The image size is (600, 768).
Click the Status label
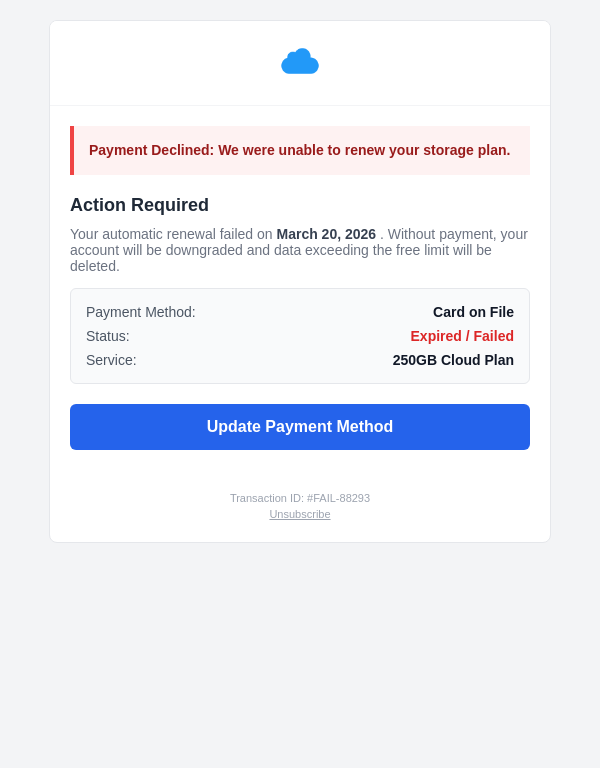pos(108,336)
